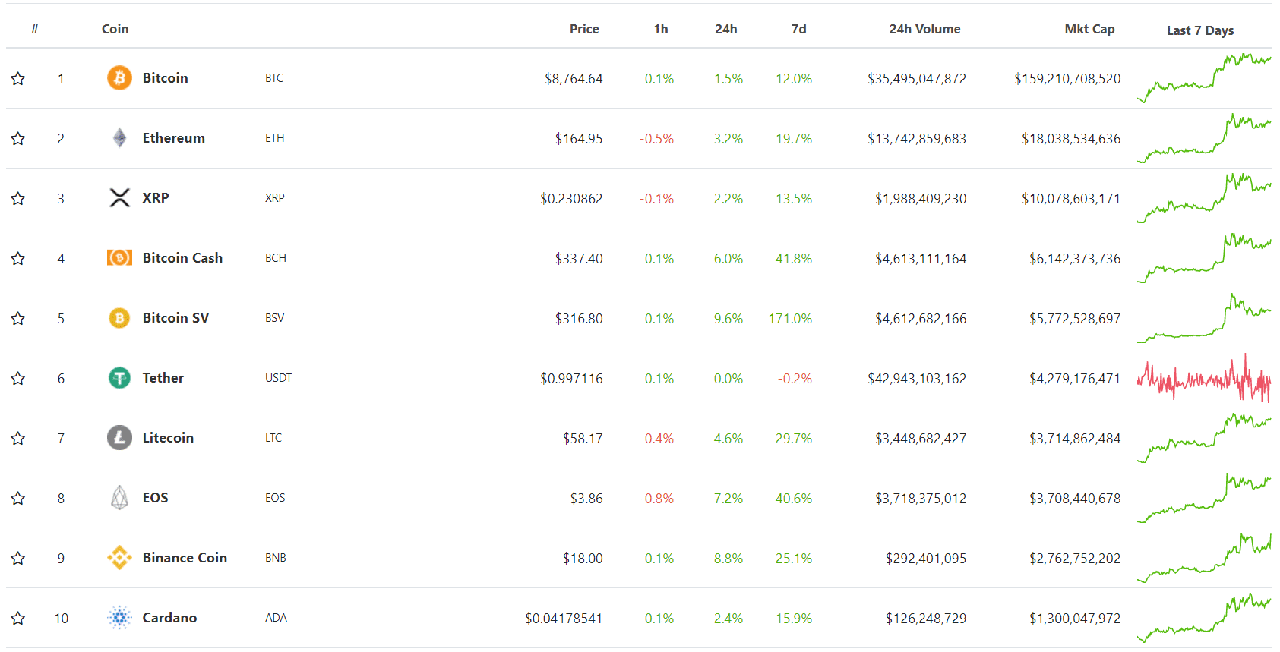Click Binance Coin's 24h volume $292,401,095
The image size is (1280, 652).
click(926, 558)
